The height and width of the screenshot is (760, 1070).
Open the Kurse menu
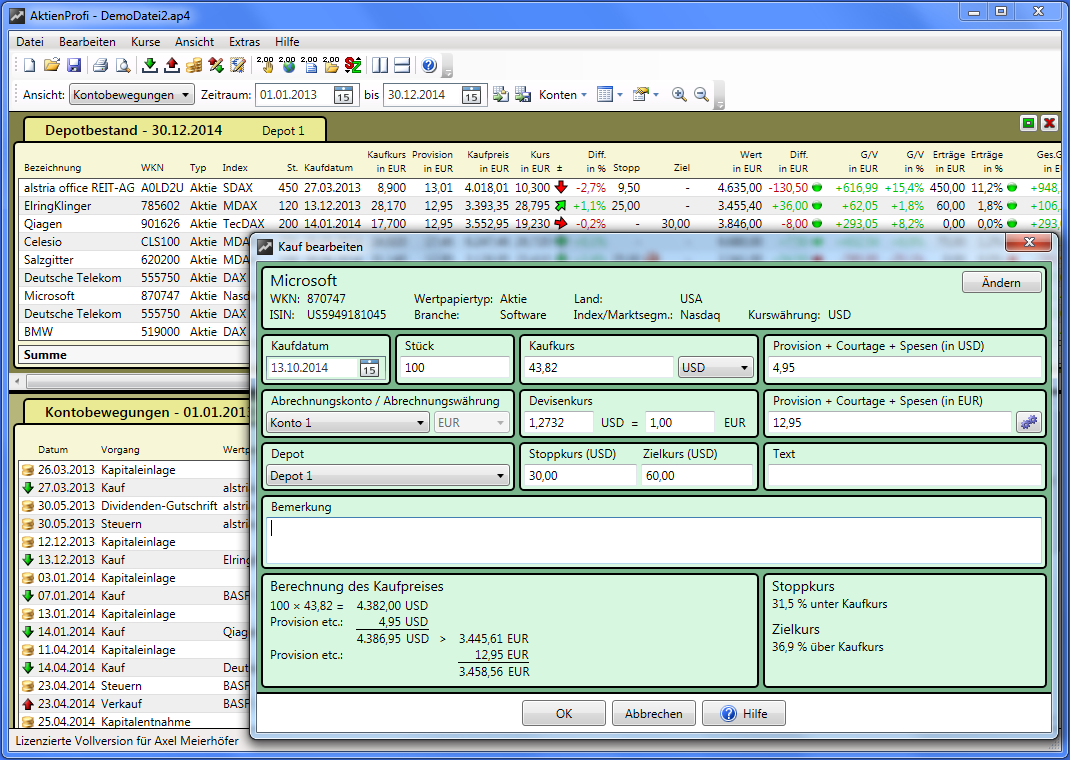[144, 42]
